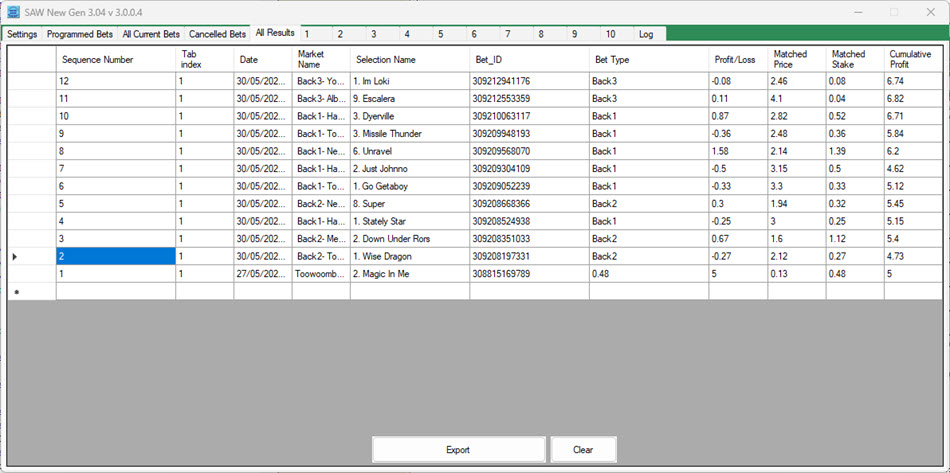Click the Bet_ID cell 309209568070
The width and height of the screenshot is (950, 473).
click(x=528, y=151)
